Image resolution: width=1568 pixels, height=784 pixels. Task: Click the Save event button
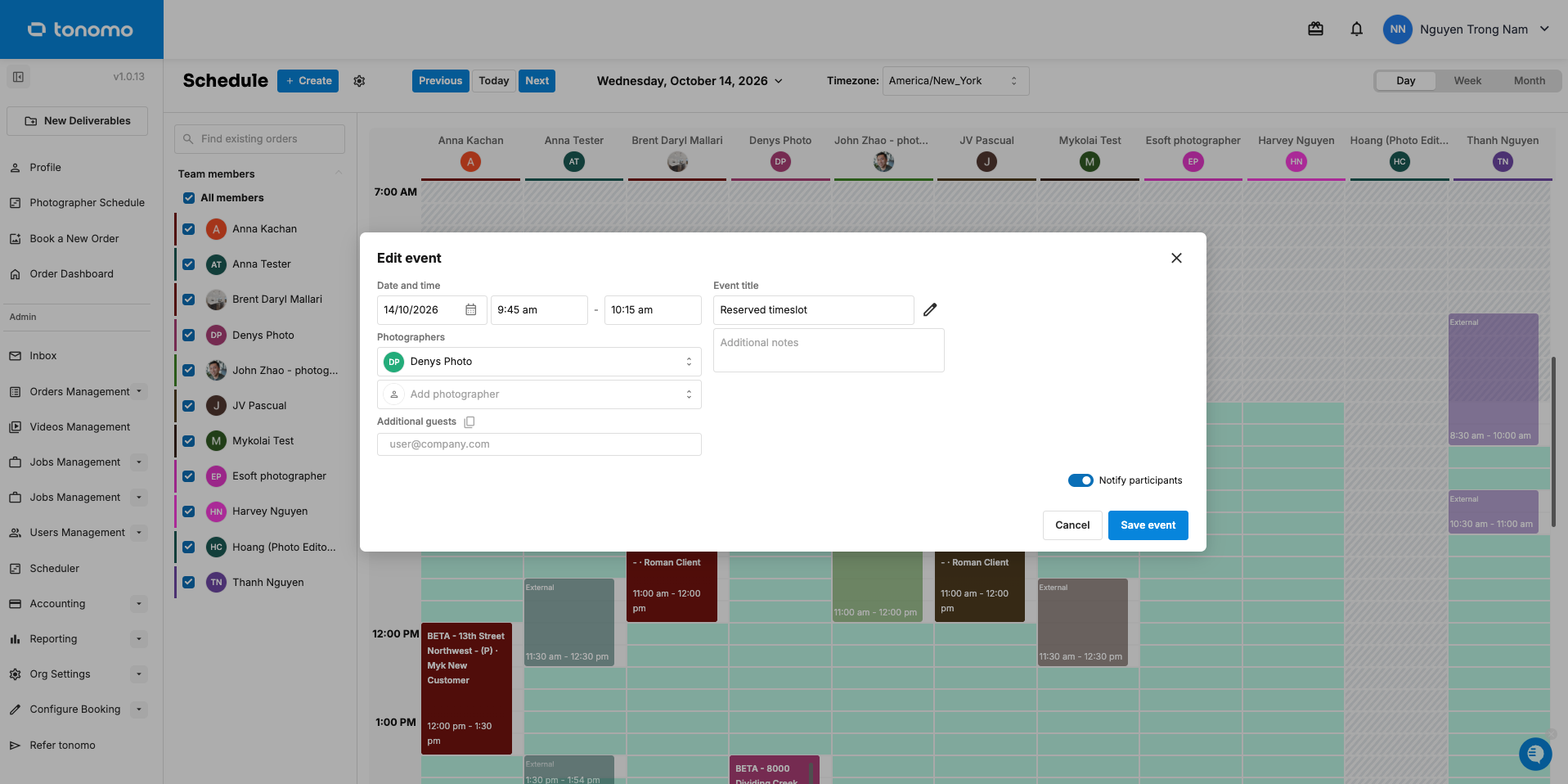tap(1148, 525)
